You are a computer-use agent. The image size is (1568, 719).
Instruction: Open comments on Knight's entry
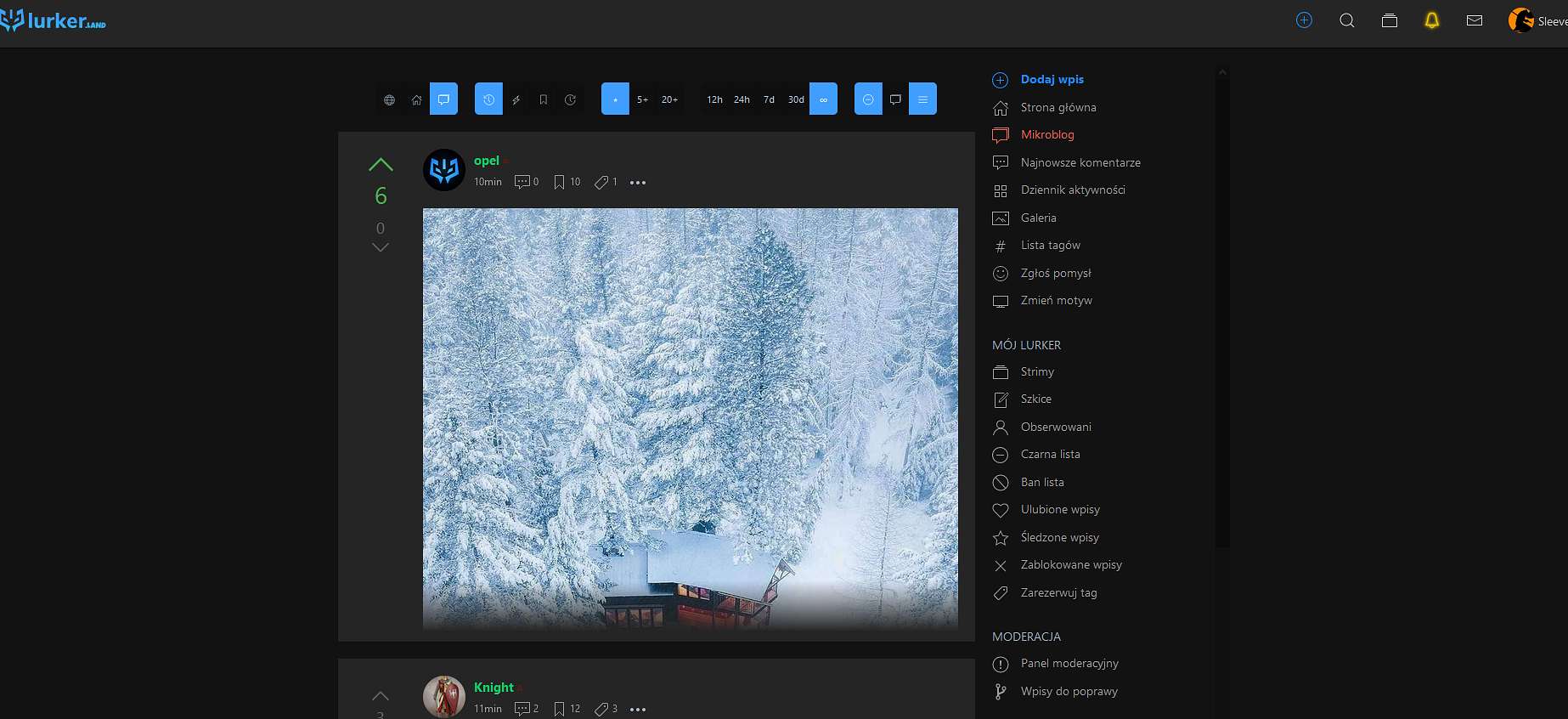tap(527, 709)
